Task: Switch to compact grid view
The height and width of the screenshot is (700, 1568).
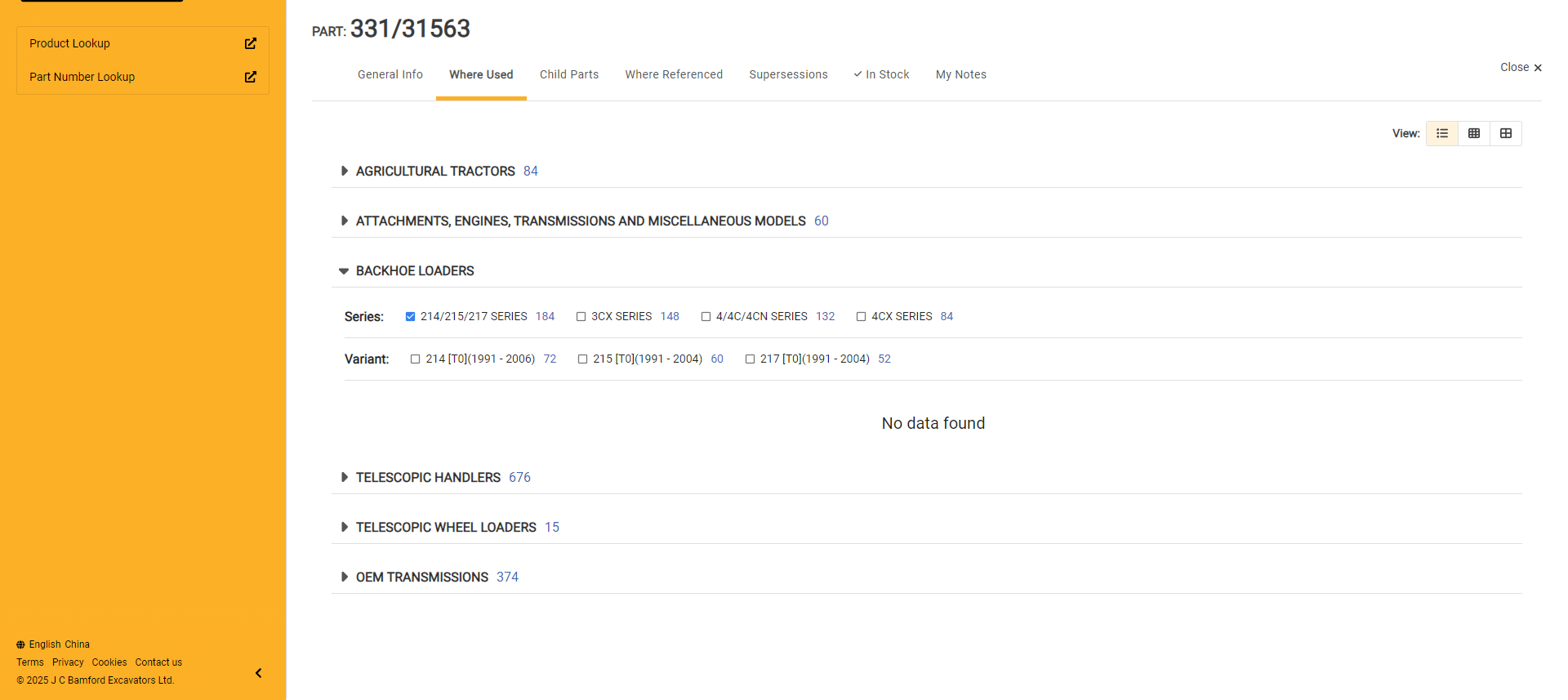Action: pyautogui.click(x=1474, y=133)
